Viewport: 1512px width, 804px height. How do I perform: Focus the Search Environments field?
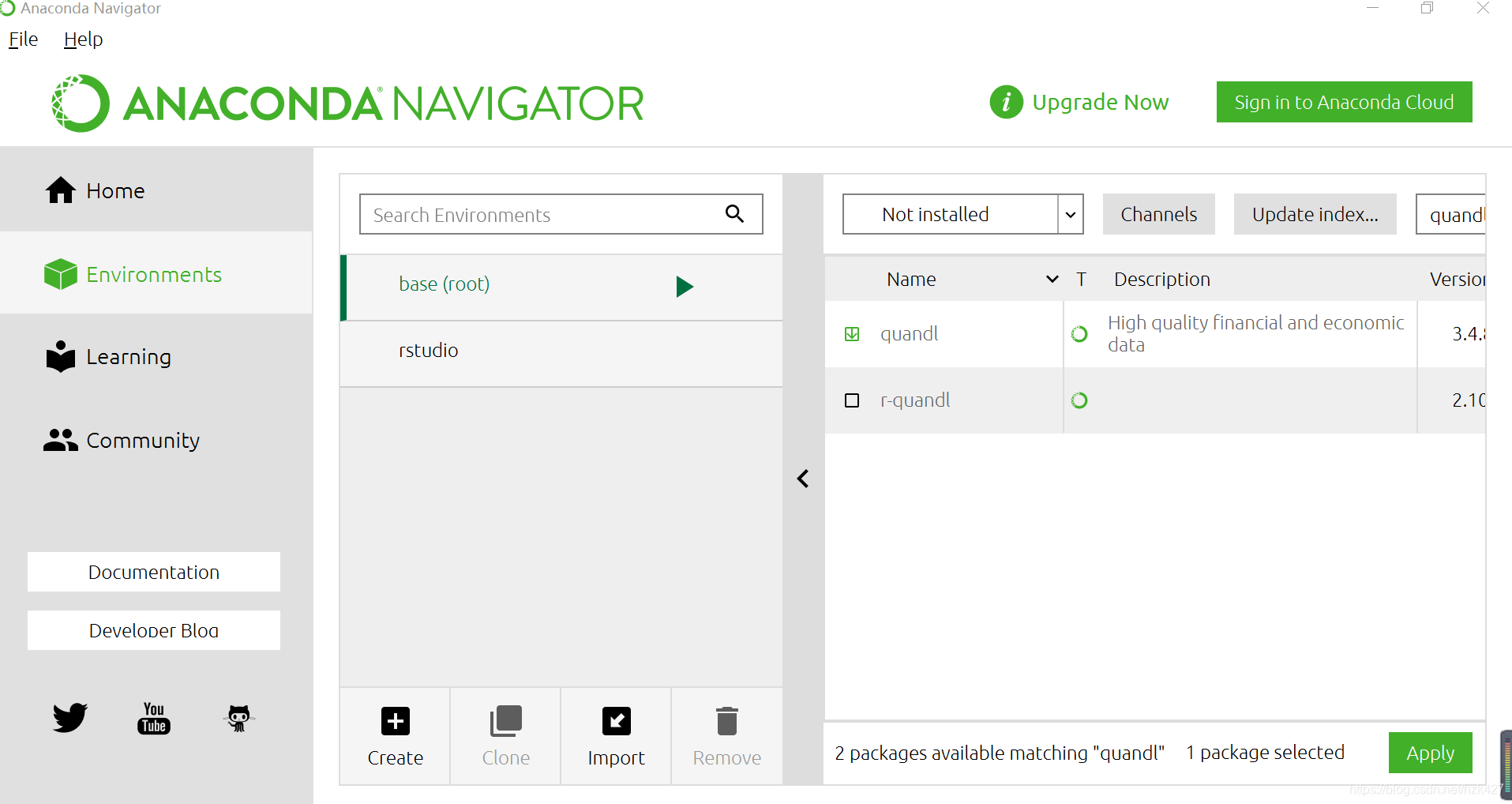pos(561,214)
